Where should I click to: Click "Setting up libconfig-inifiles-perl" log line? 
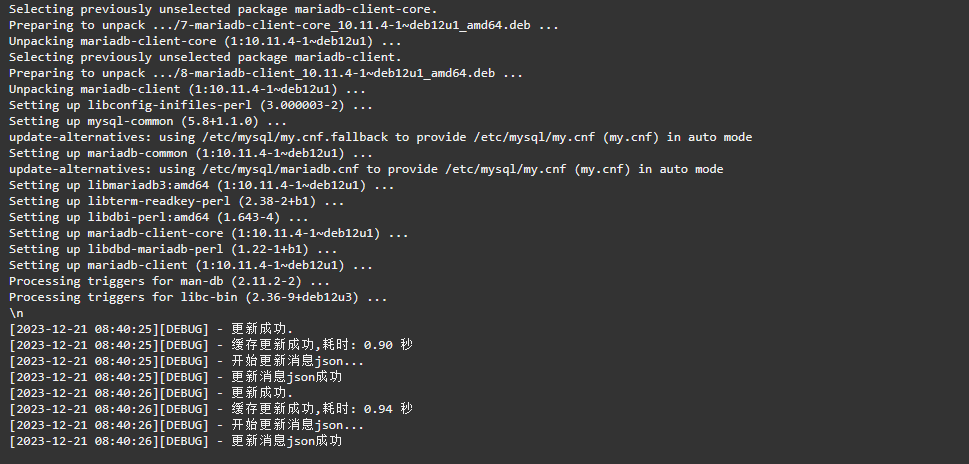tap(191, 106)
